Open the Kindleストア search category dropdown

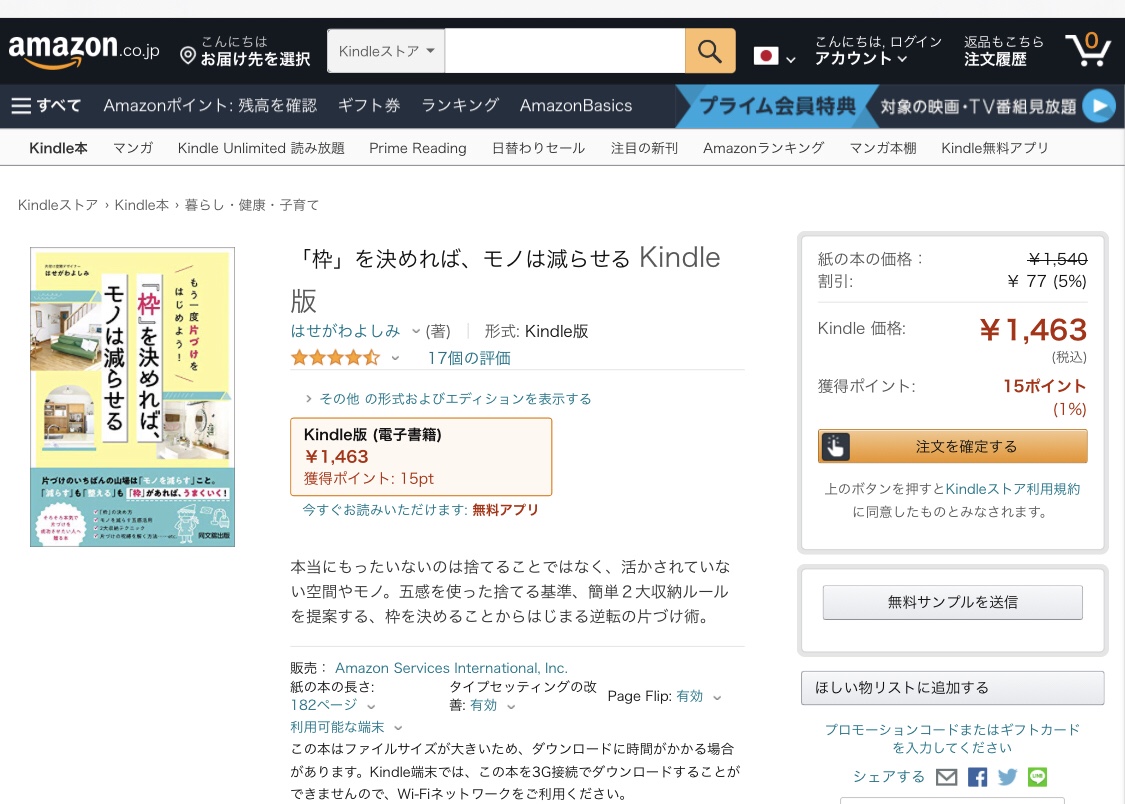coord(386,51)
